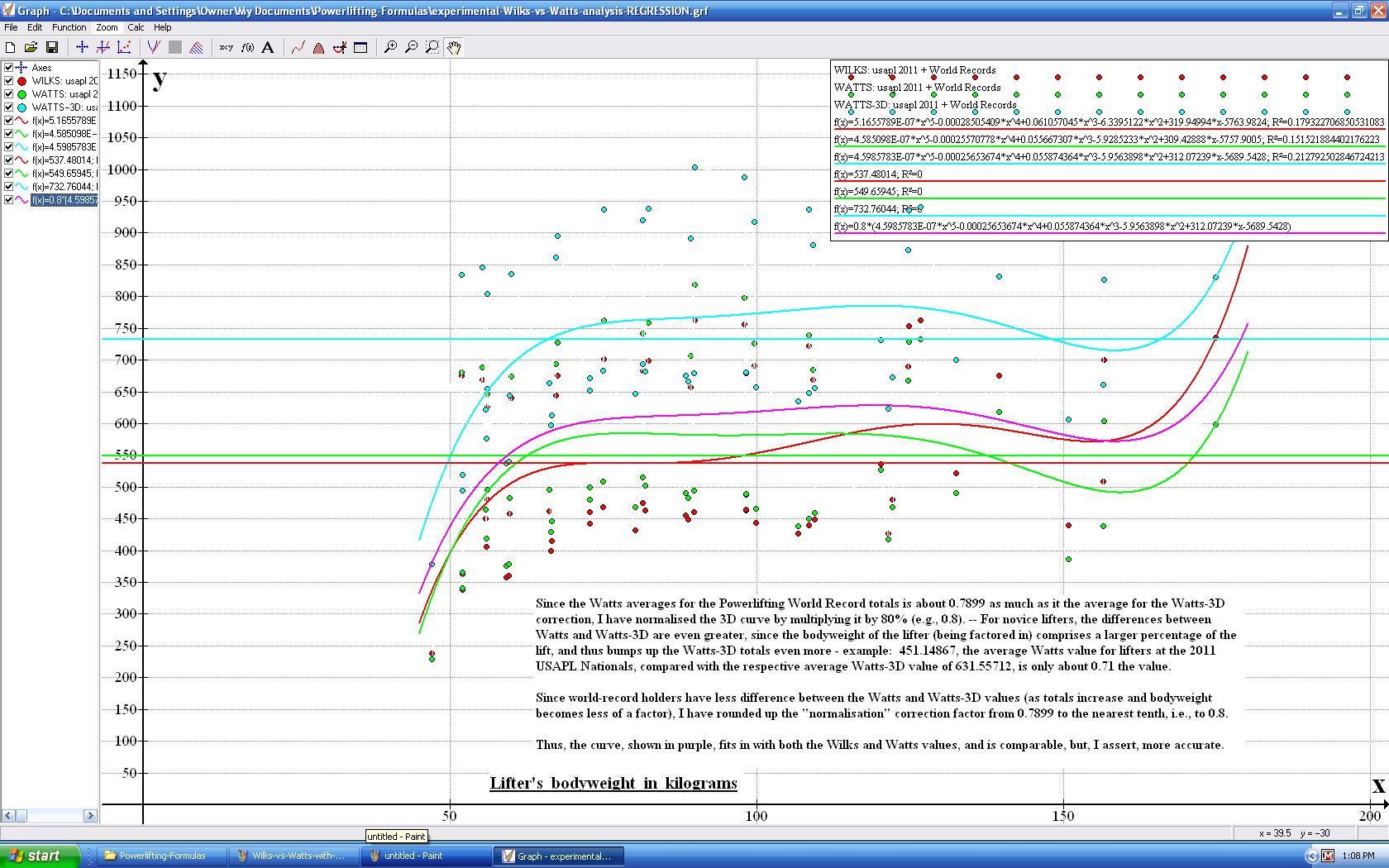
Task: Open evaluate function tool icon
Action: [339, 47]
